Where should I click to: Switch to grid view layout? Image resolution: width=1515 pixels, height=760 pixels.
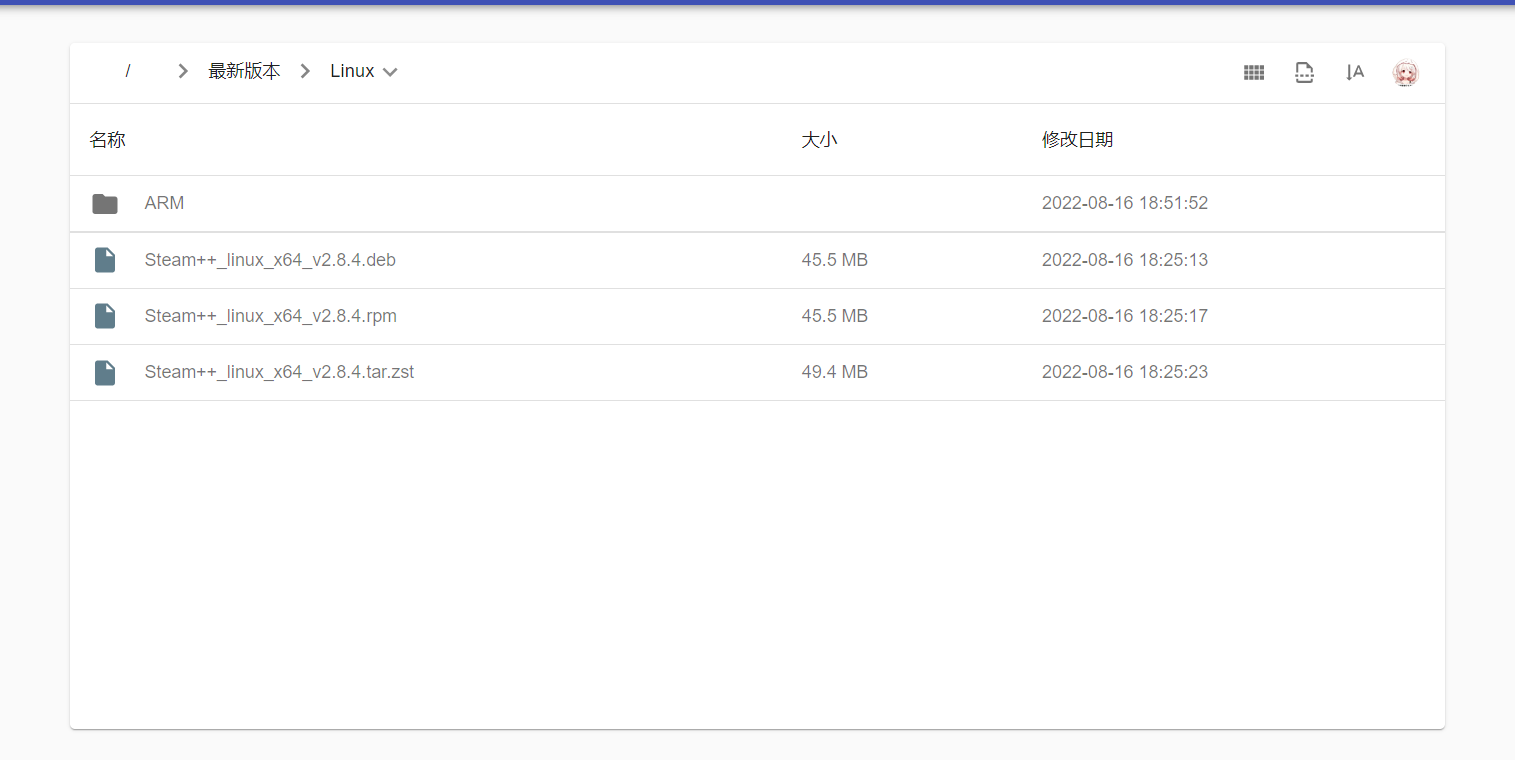[x=1254, y=72]
